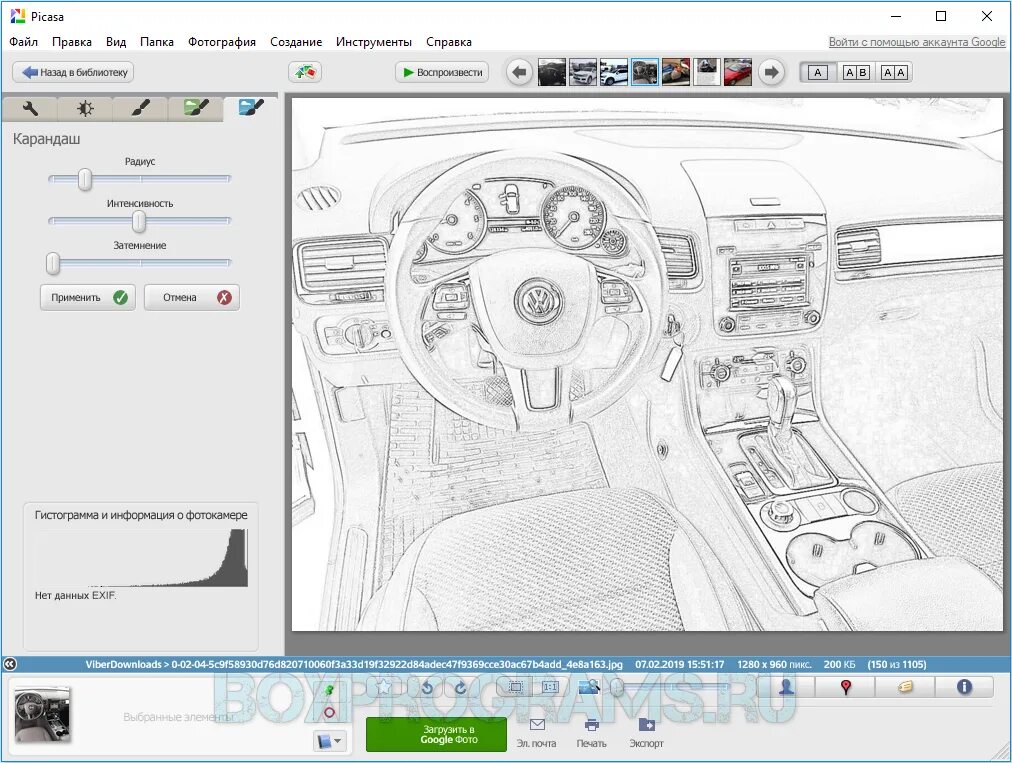Open the Правка menu

[72, 42]
